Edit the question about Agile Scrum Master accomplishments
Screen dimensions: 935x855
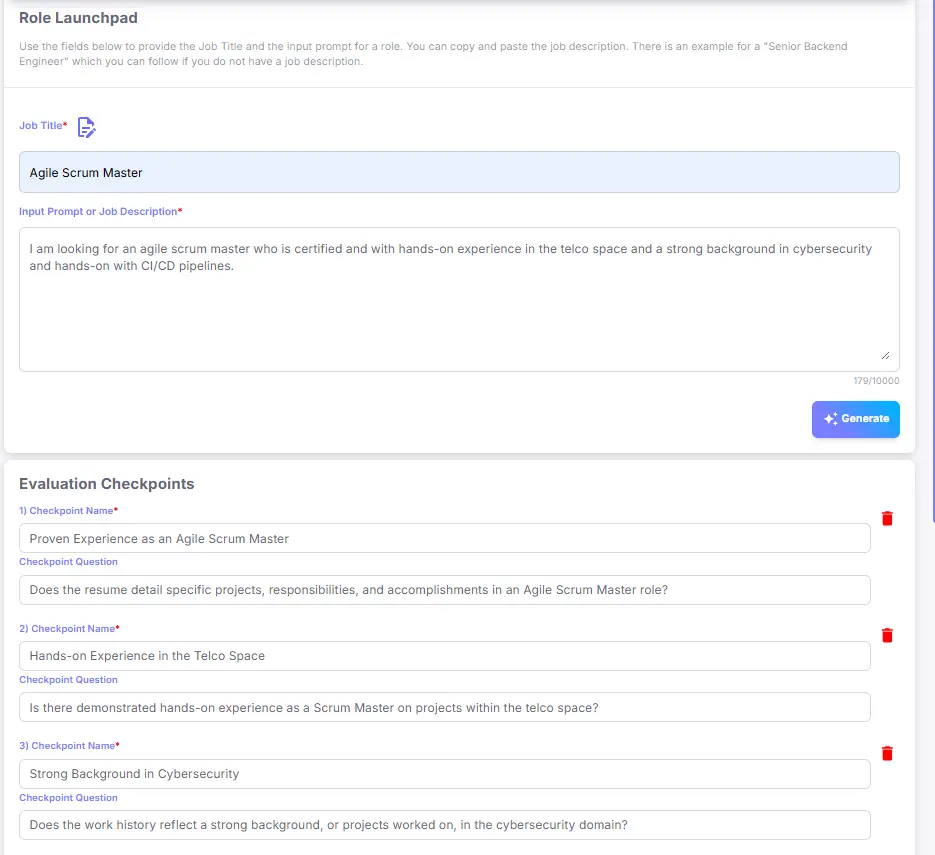444,590
